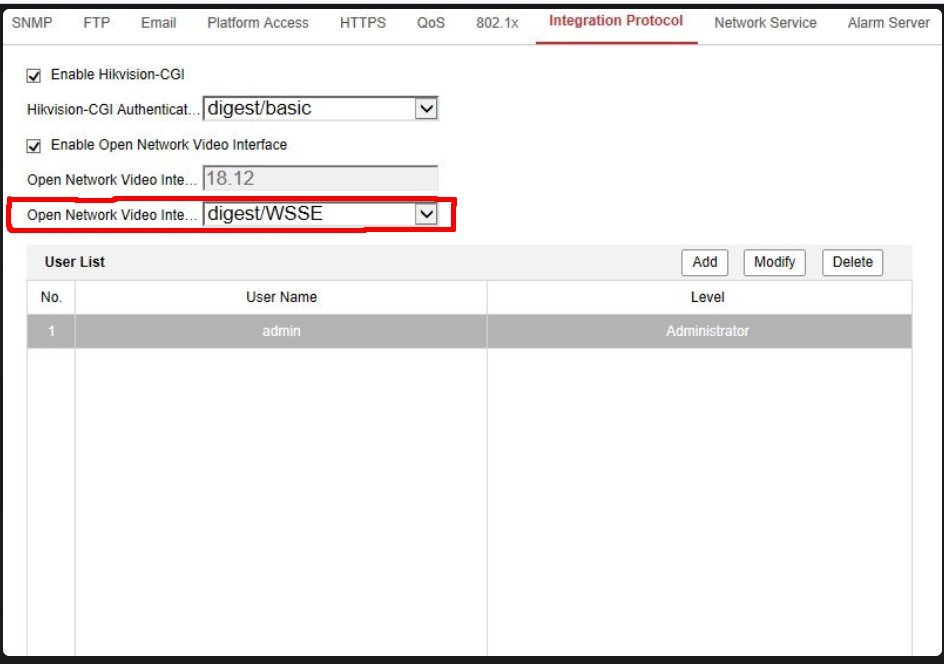Click the Add user button

705,262
